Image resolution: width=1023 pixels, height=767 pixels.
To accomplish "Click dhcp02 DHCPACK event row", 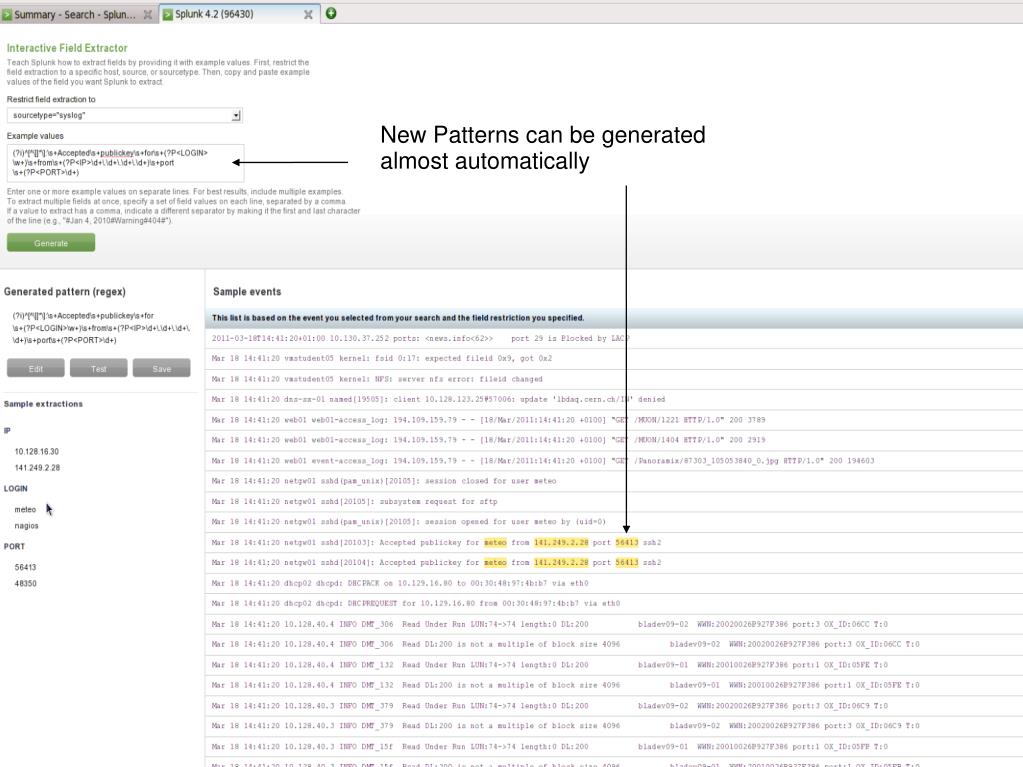I will tap(613, 583).
